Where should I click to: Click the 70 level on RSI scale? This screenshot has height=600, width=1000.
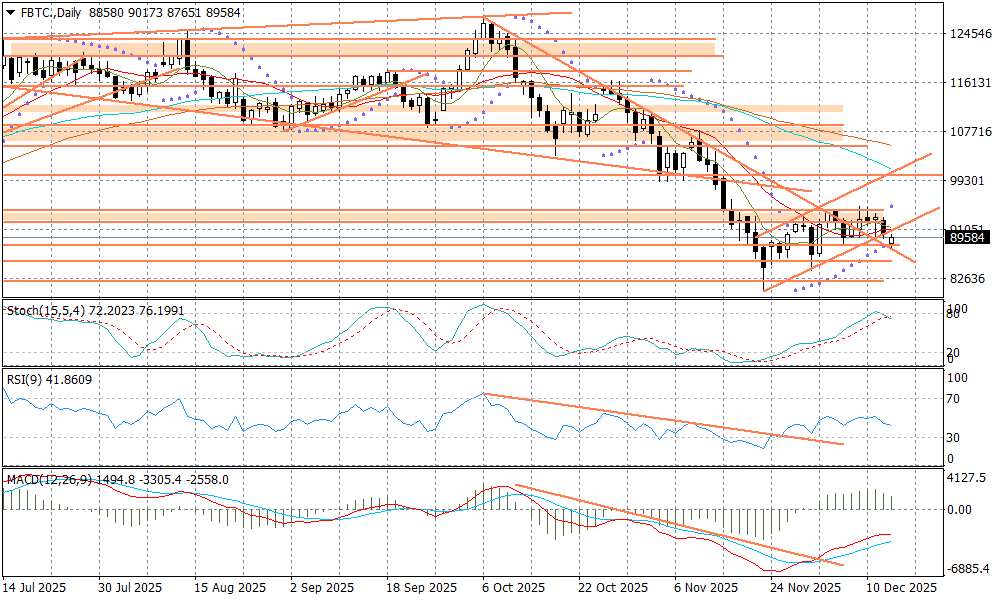click(x=955, y=399)
